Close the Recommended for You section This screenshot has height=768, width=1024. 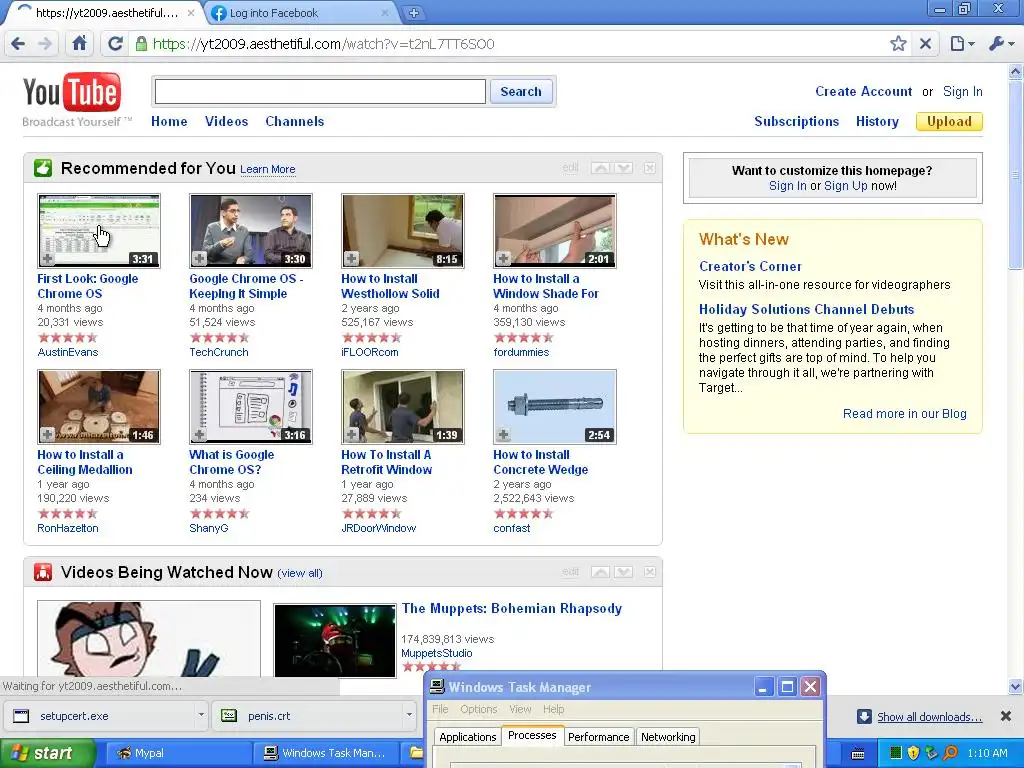pos(650,168)
